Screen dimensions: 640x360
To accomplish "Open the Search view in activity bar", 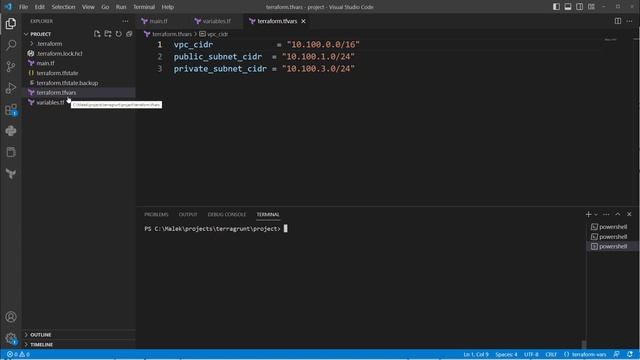I will pos(11,45).
